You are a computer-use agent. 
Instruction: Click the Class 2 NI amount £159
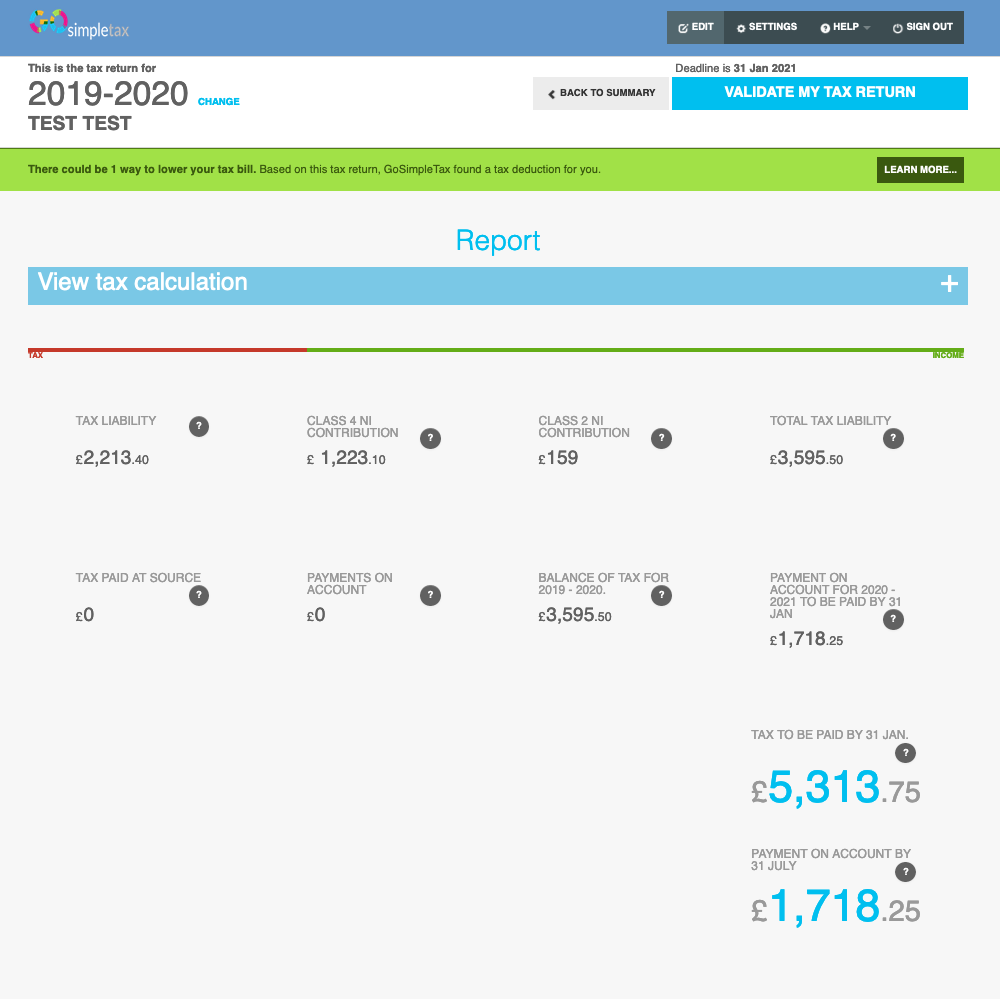click(558, 458)
